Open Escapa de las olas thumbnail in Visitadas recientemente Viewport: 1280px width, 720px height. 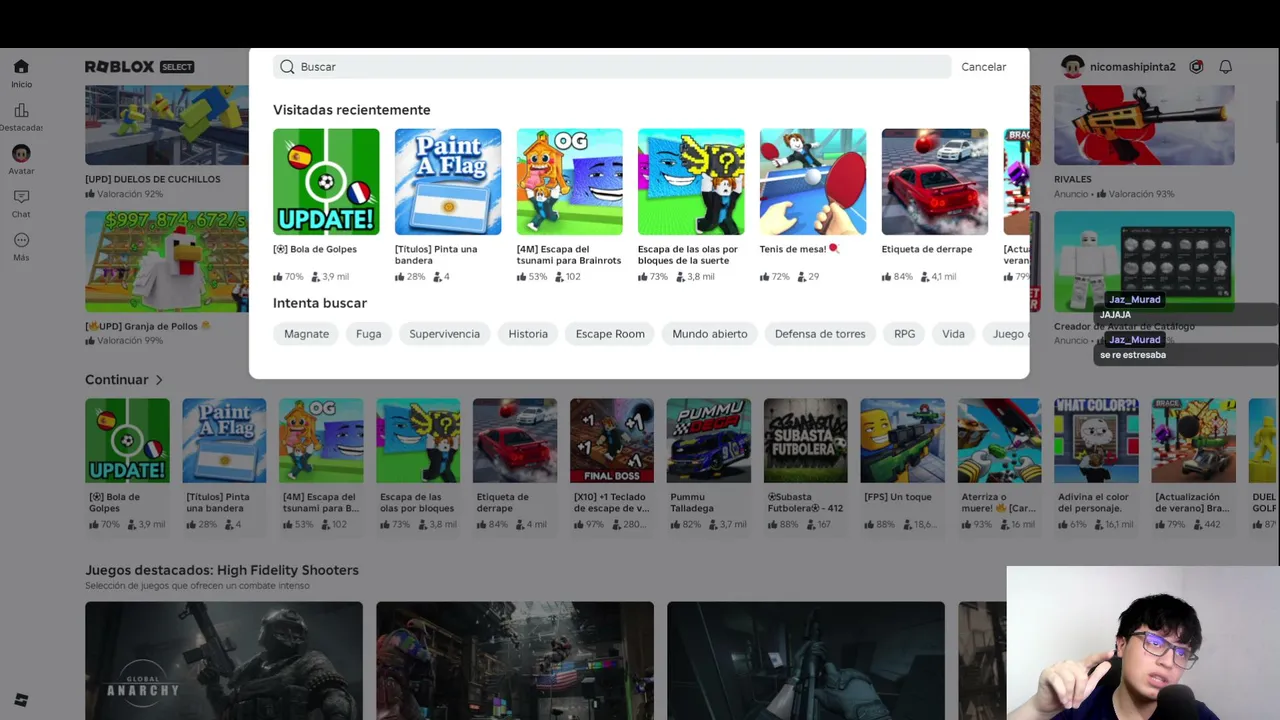coord(691,181)
